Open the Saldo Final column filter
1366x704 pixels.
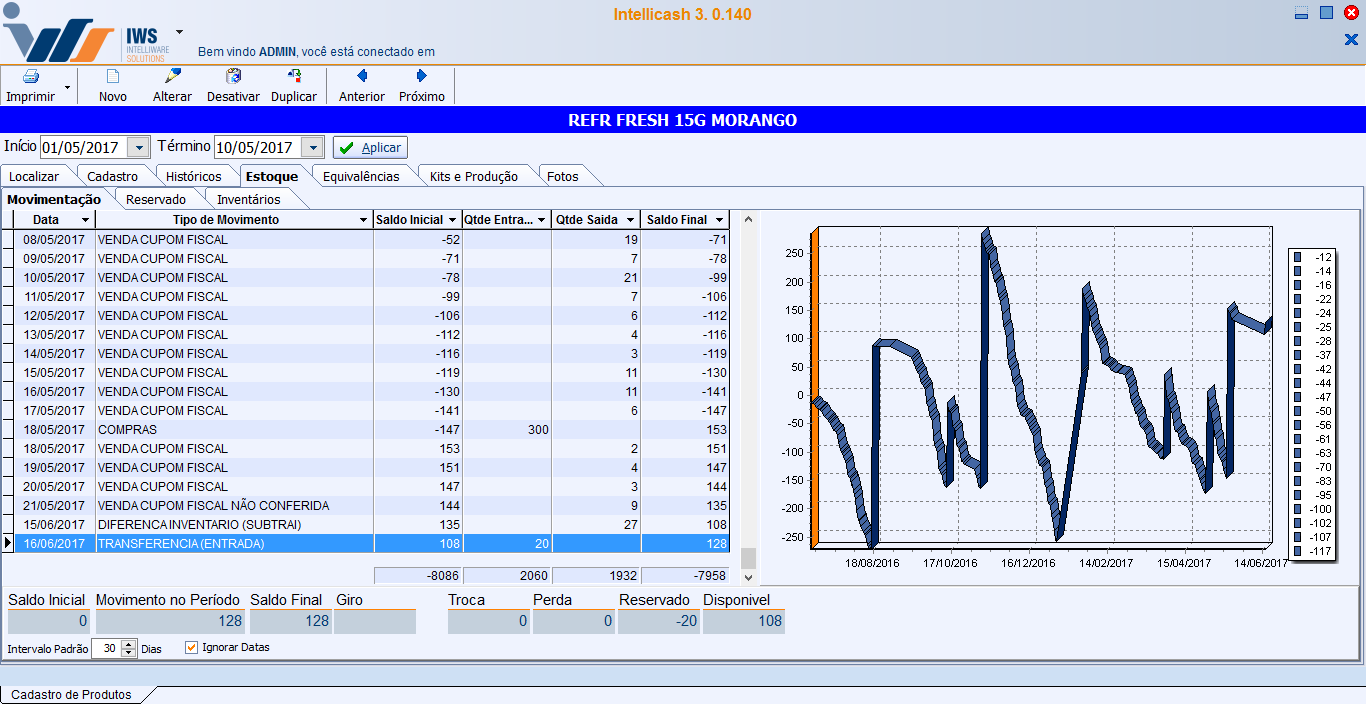[x=720, y=220]
